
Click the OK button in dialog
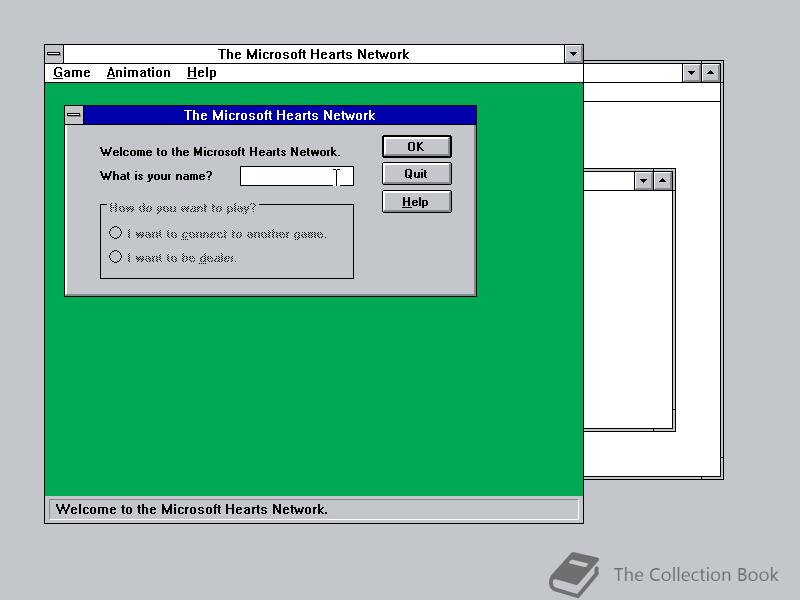[416, 146]
